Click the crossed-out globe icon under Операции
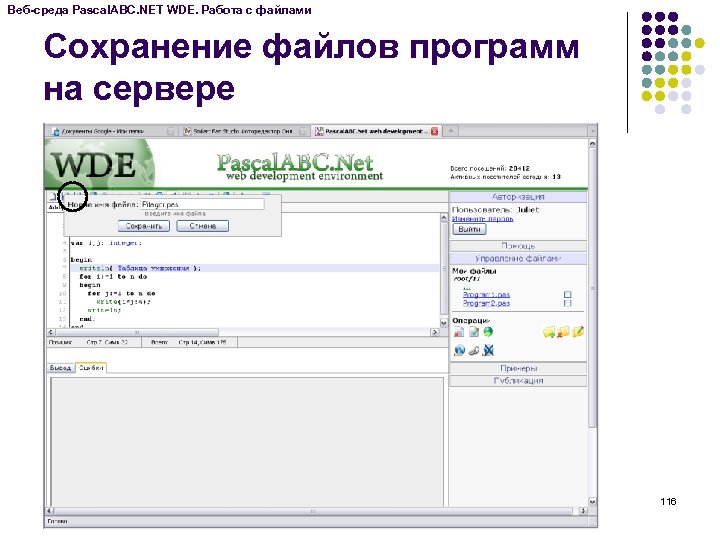Image resolution: width=720 pixels, height=540 pixels. pyautogui.click(x=489, y=350)
